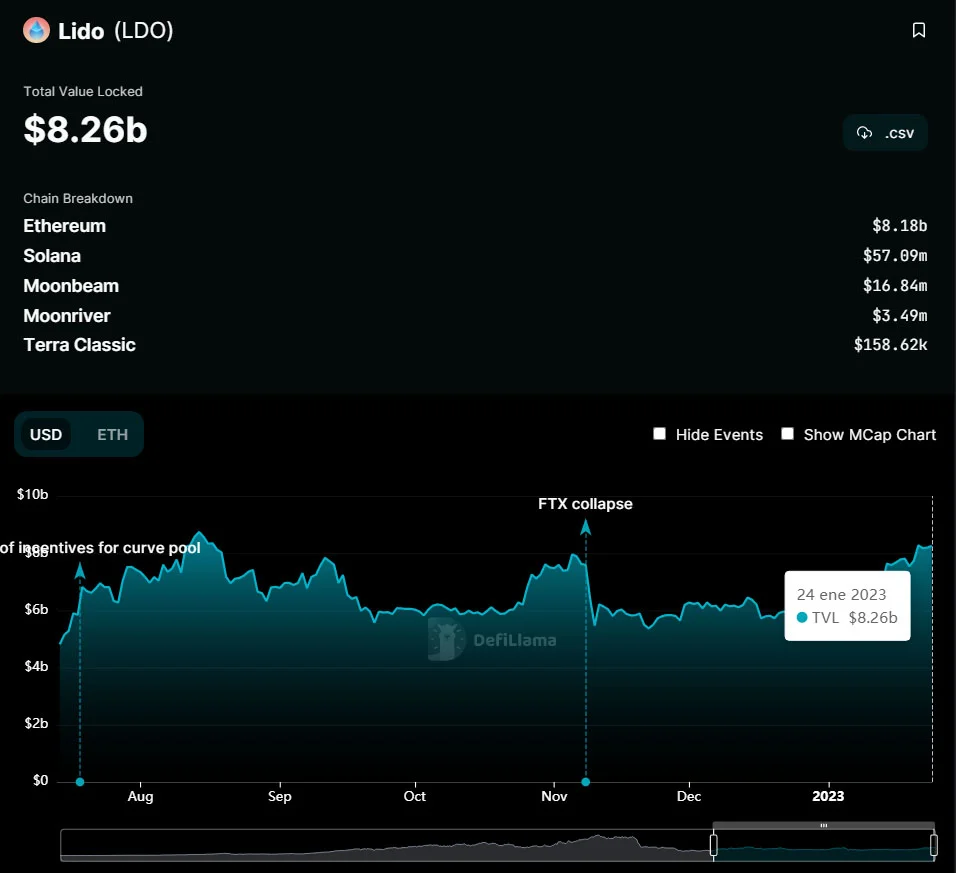
Task: Click the Moonriver chain row label
Action: tap(67, 316)
